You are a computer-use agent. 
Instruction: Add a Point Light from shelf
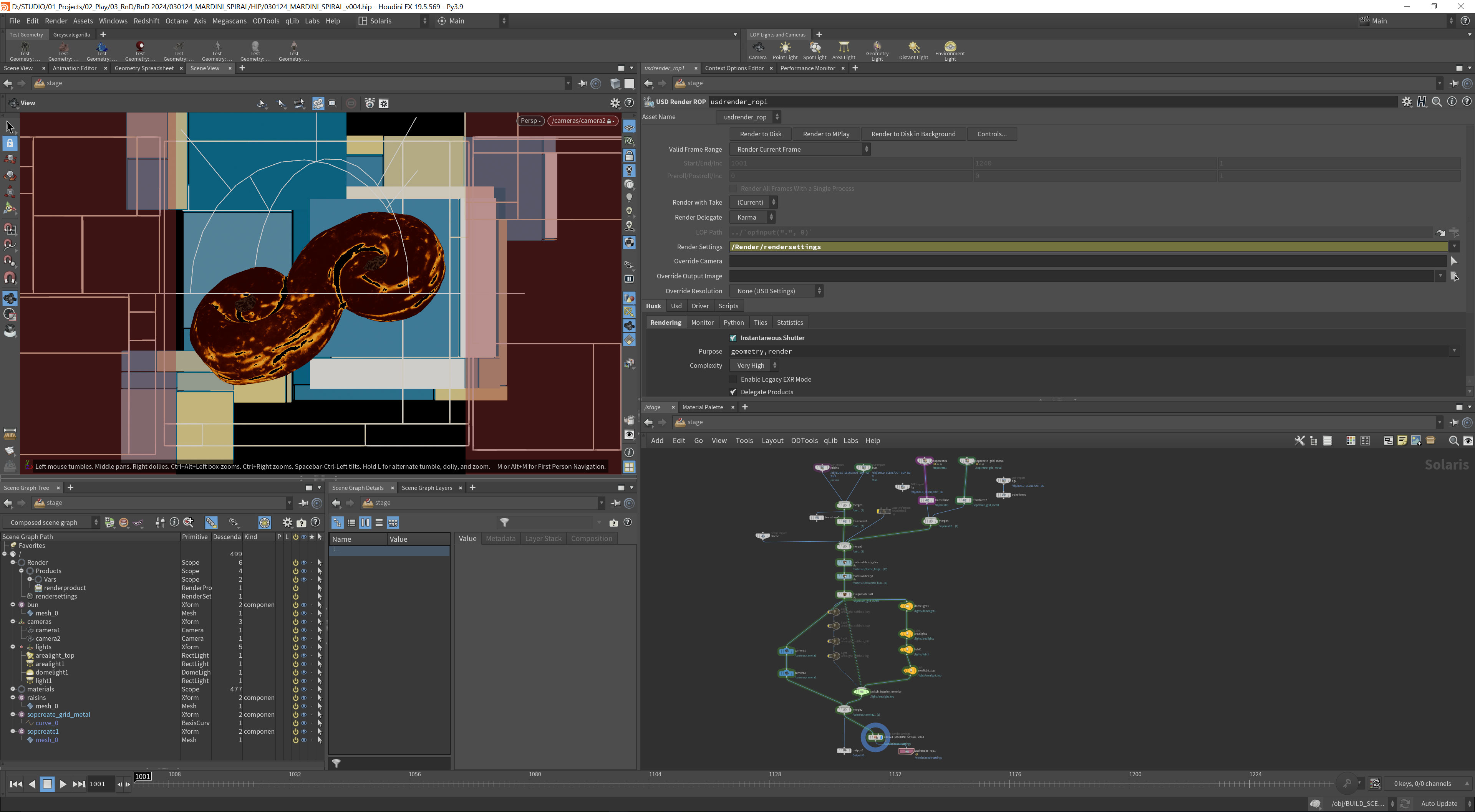click(x=784, y=50)
